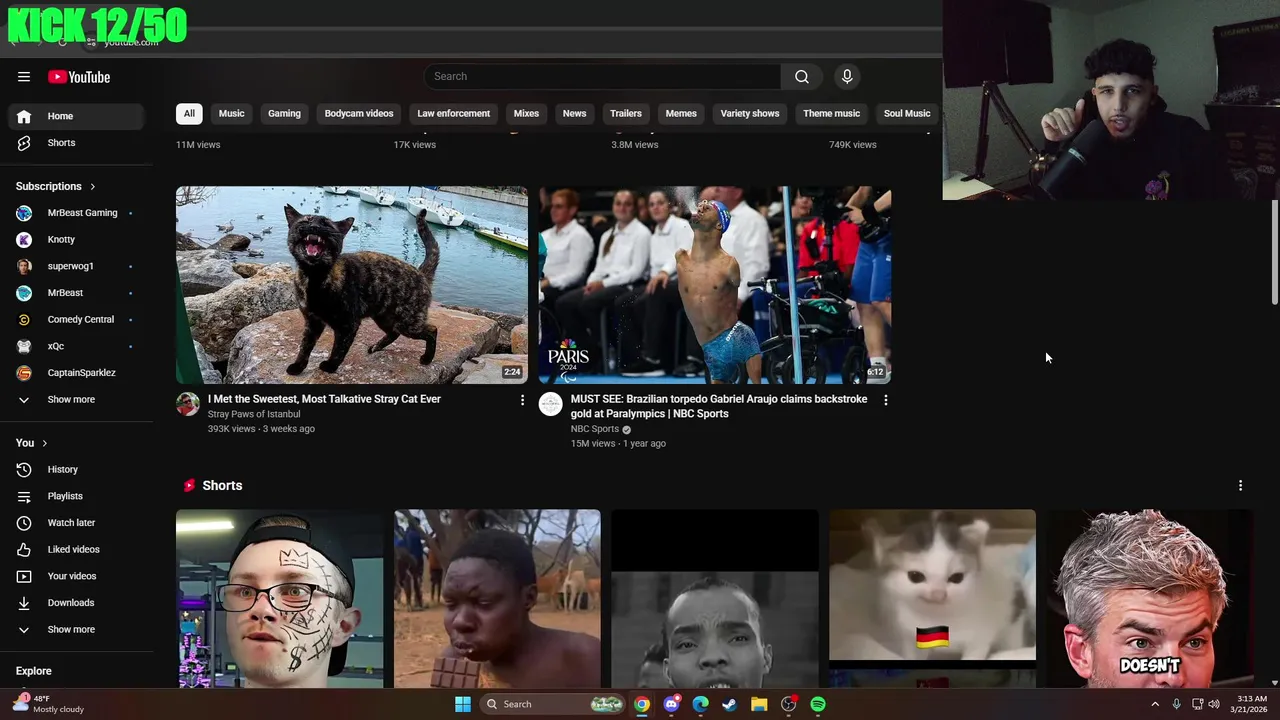Select the Music filter chip
Screen dimensions: 1280x720
pos(231,114)
